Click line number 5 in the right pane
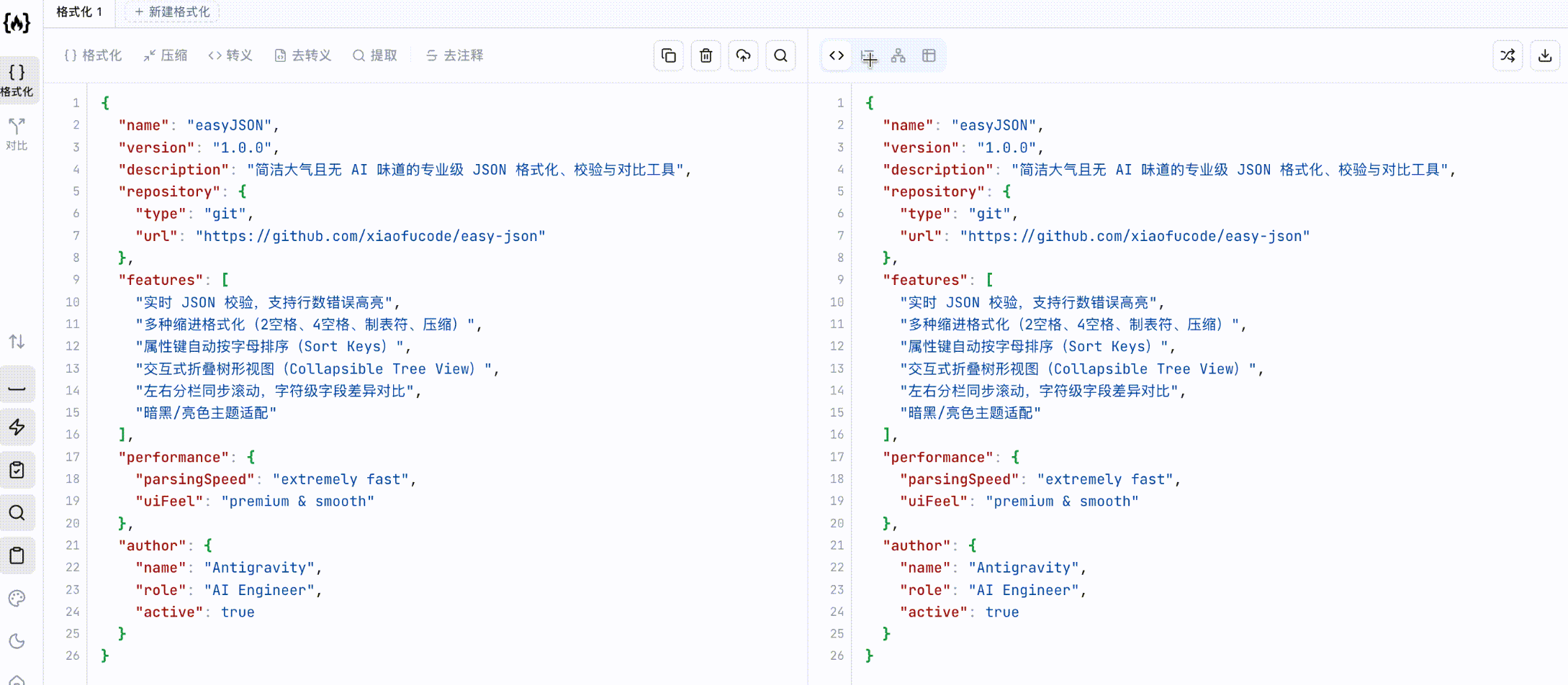The height and width of the screenshot is (685, 1568). pos(840,191)
